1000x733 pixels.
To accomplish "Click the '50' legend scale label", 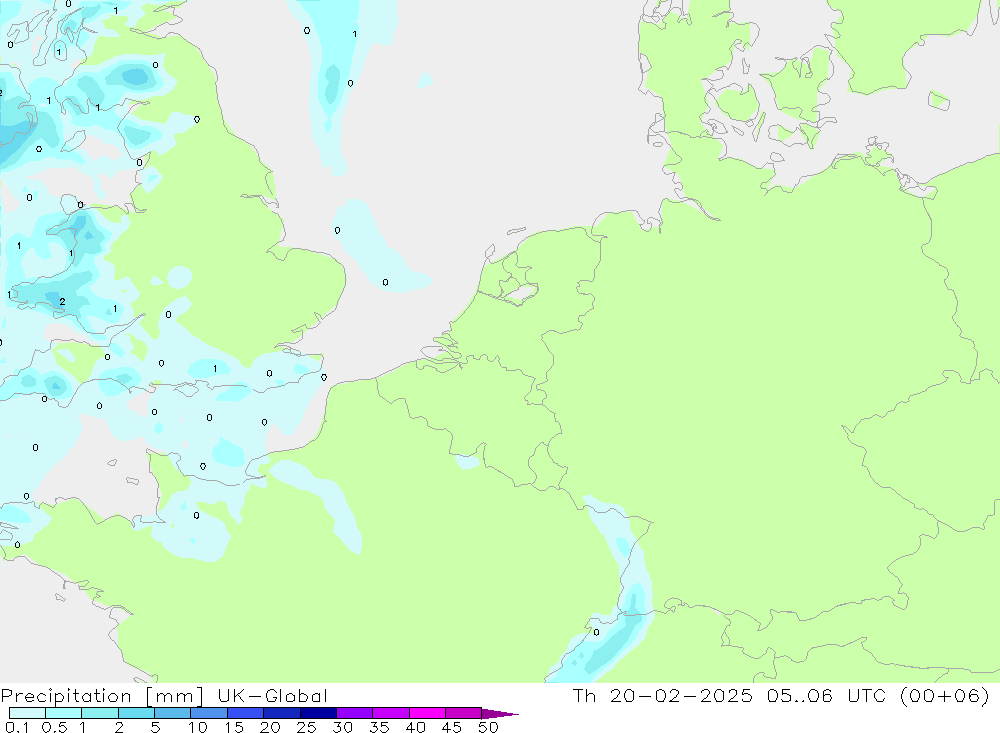I will coord(488,727).
